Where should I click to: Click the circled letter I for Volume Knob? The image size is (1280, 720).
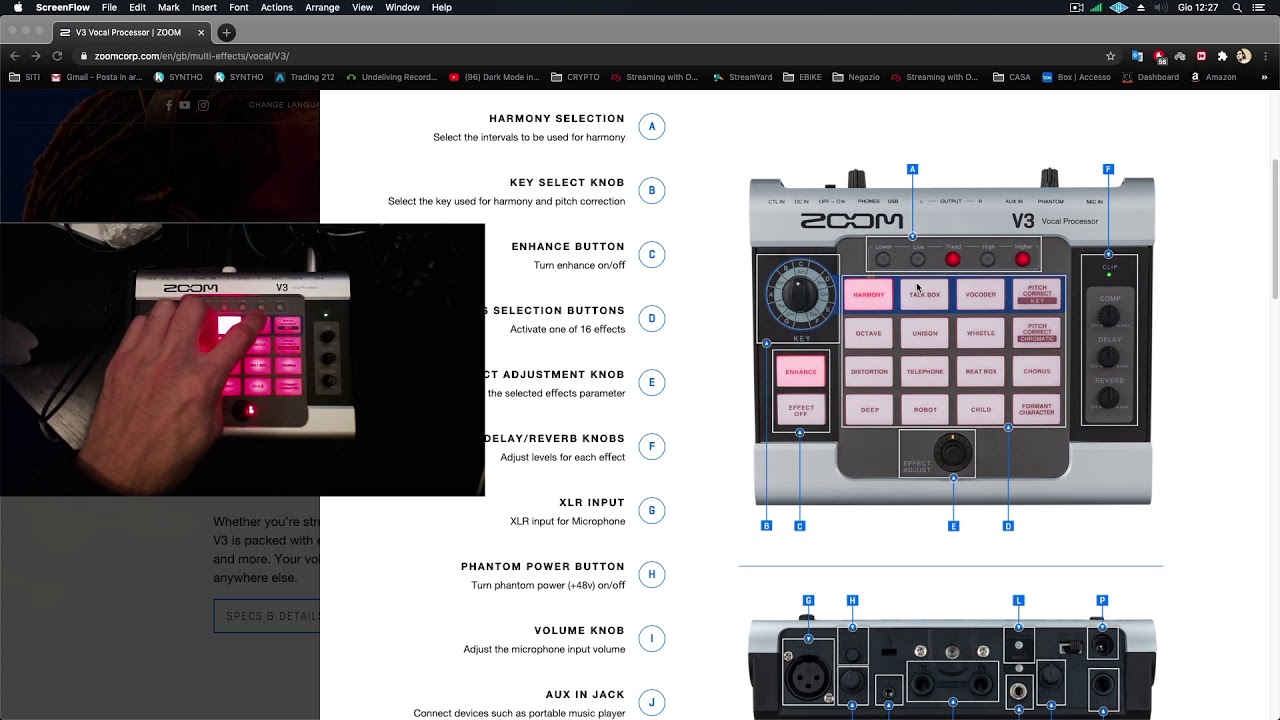[652, 639]
